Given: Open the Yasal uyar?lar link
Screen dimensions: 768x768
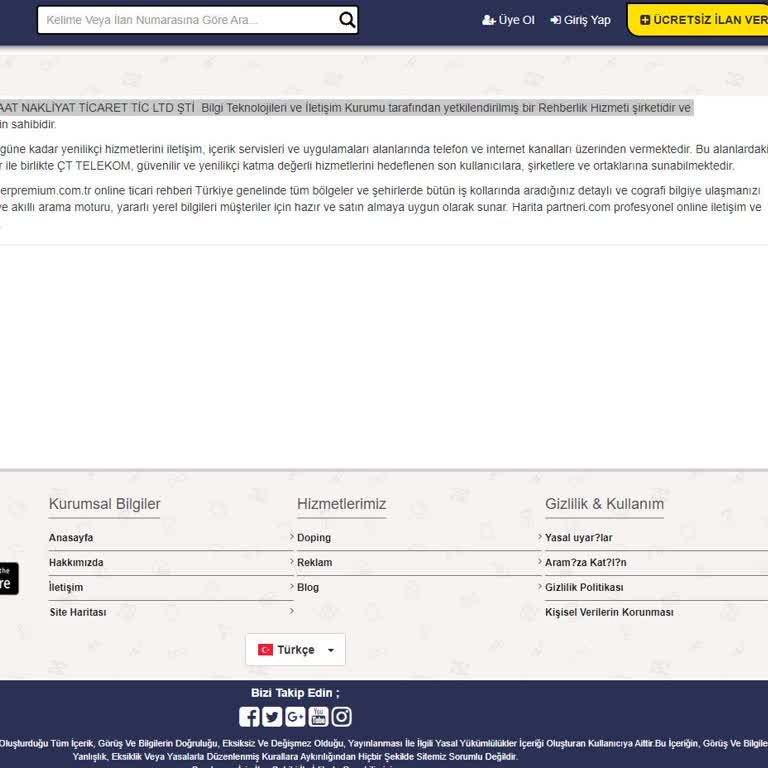Looking at the screenshot, I should click(578, 538).
